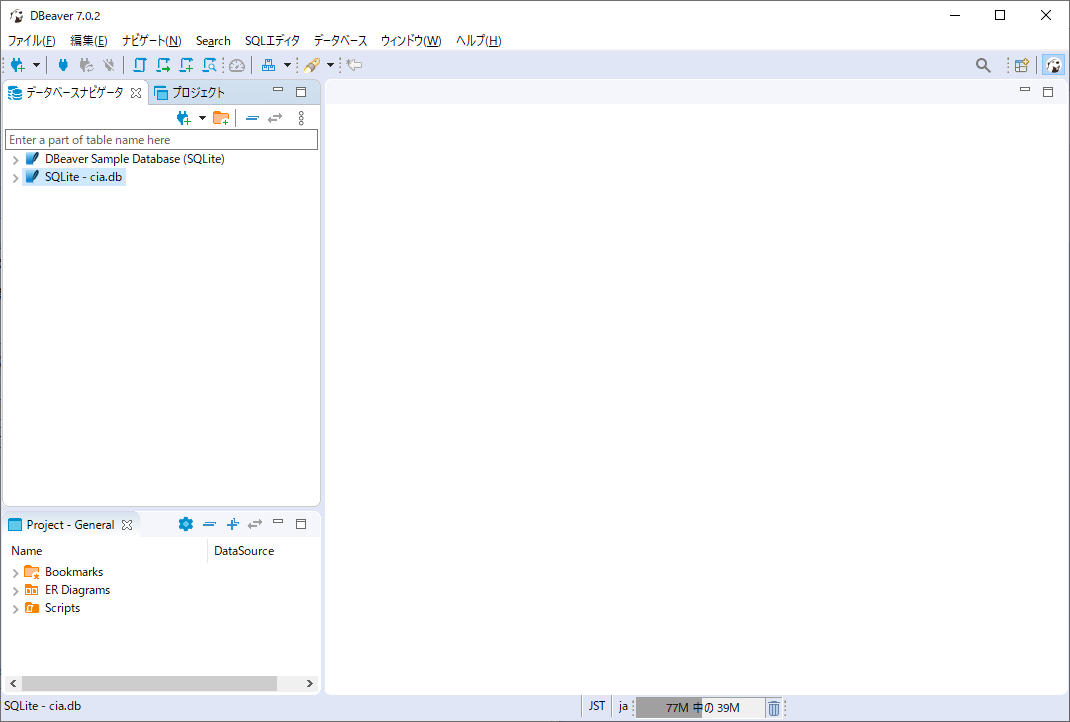Open project settings gear in Project panel
The image size is (1070, 722).
[185, 524]
